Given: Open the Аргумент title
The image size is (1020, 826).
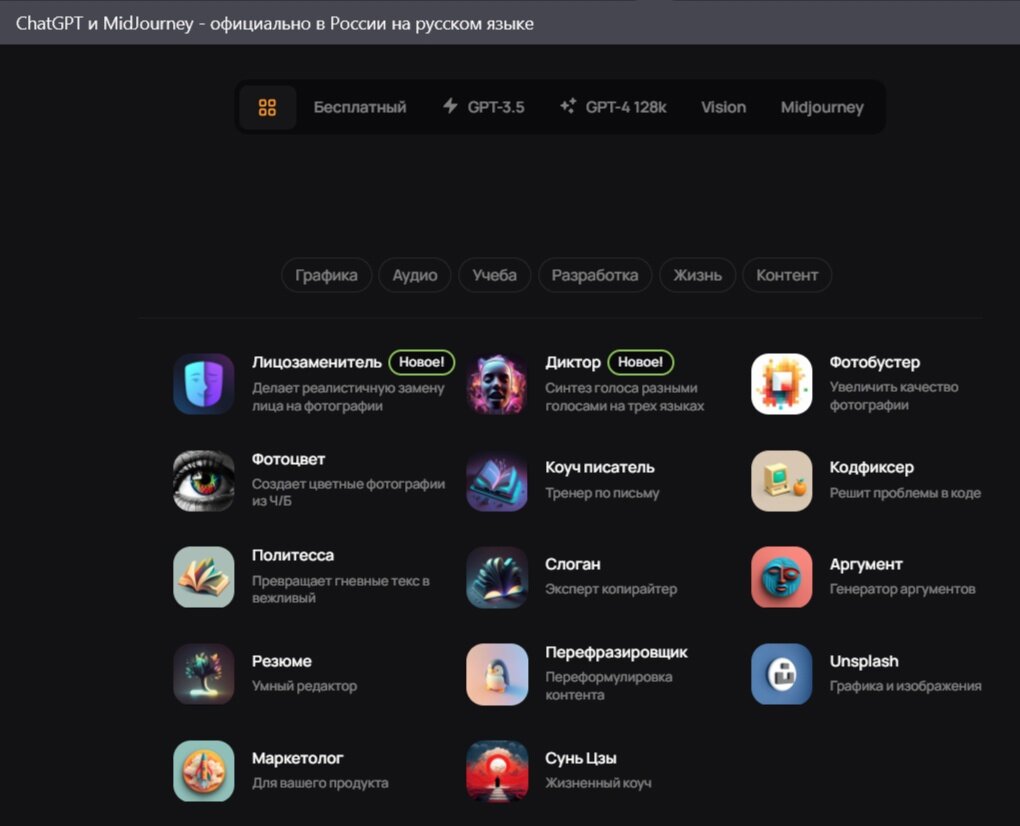Looking at the screenshot, I should pyautogui.click(x=866, y=564).
